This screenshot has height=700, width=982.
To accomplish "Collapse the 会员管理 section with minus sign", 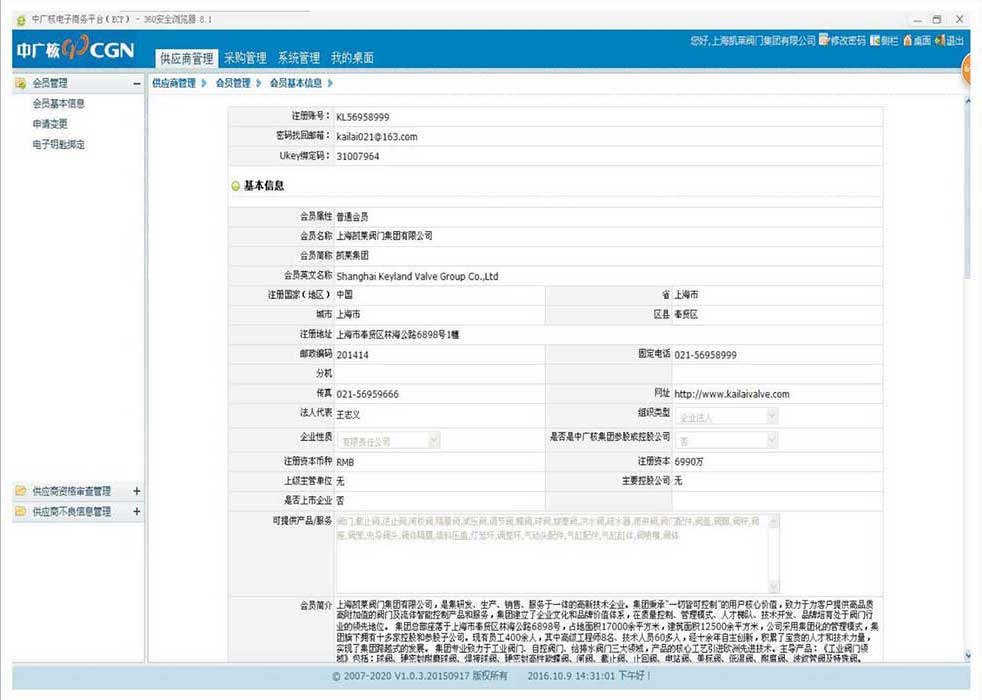I will [137, 83].
